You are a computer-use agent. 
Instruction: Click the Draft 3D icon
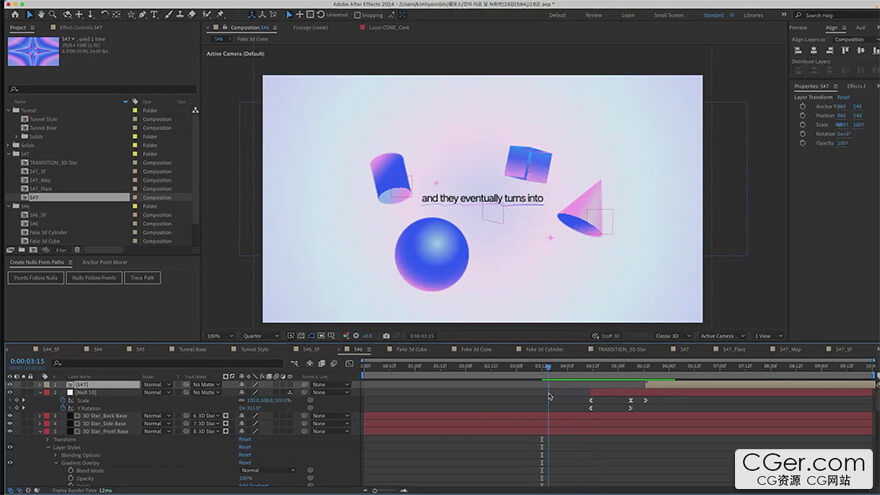tap(595, 336)
